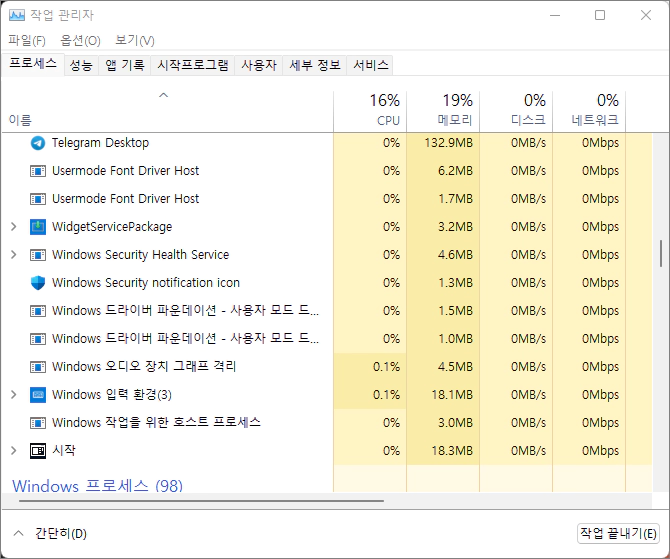Click the Windows 프로세스 (98) group heading

(97, 486)
